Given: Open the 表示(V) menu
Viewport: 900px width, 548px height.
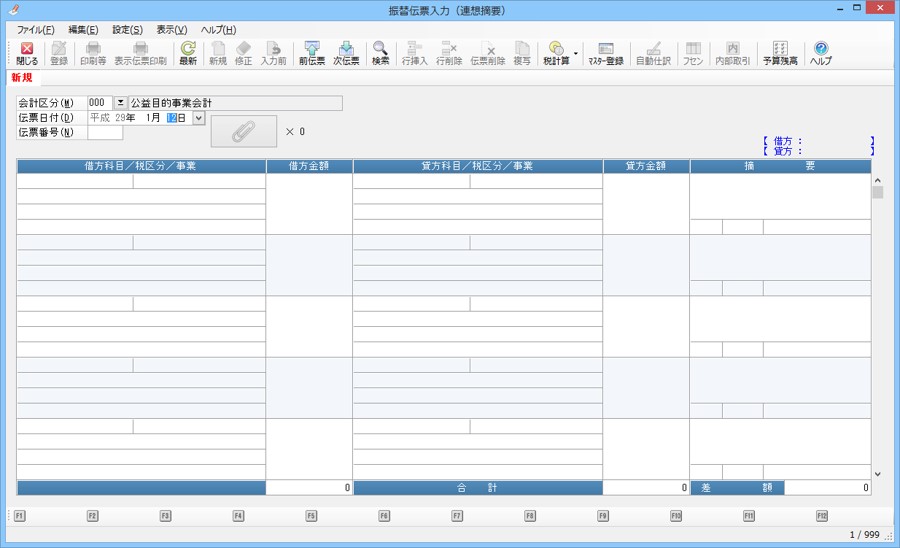Looking at the screenshot, I should coord(171,30).
